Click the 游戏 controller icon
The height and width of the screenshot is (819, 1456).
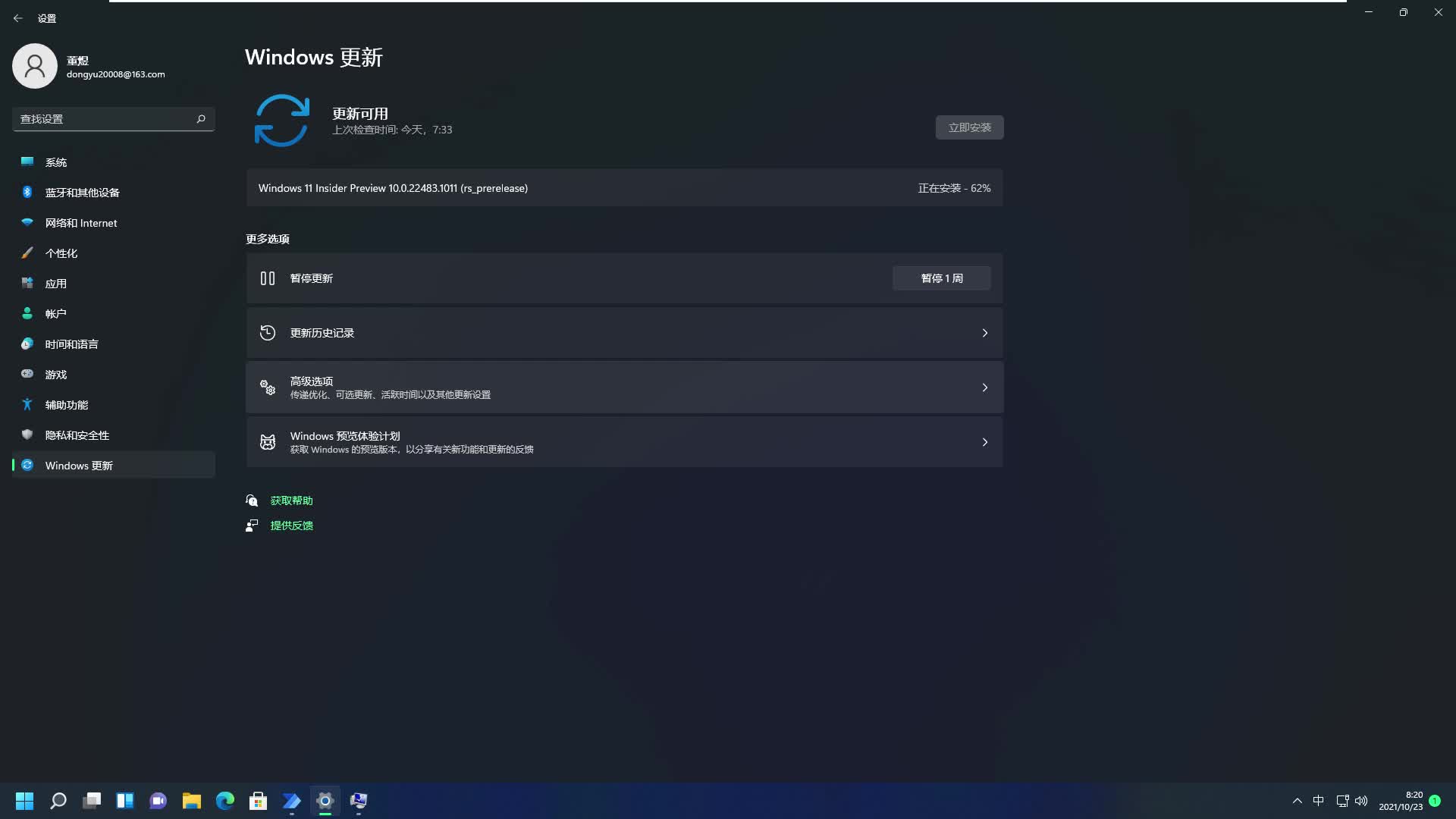[27, 374]
